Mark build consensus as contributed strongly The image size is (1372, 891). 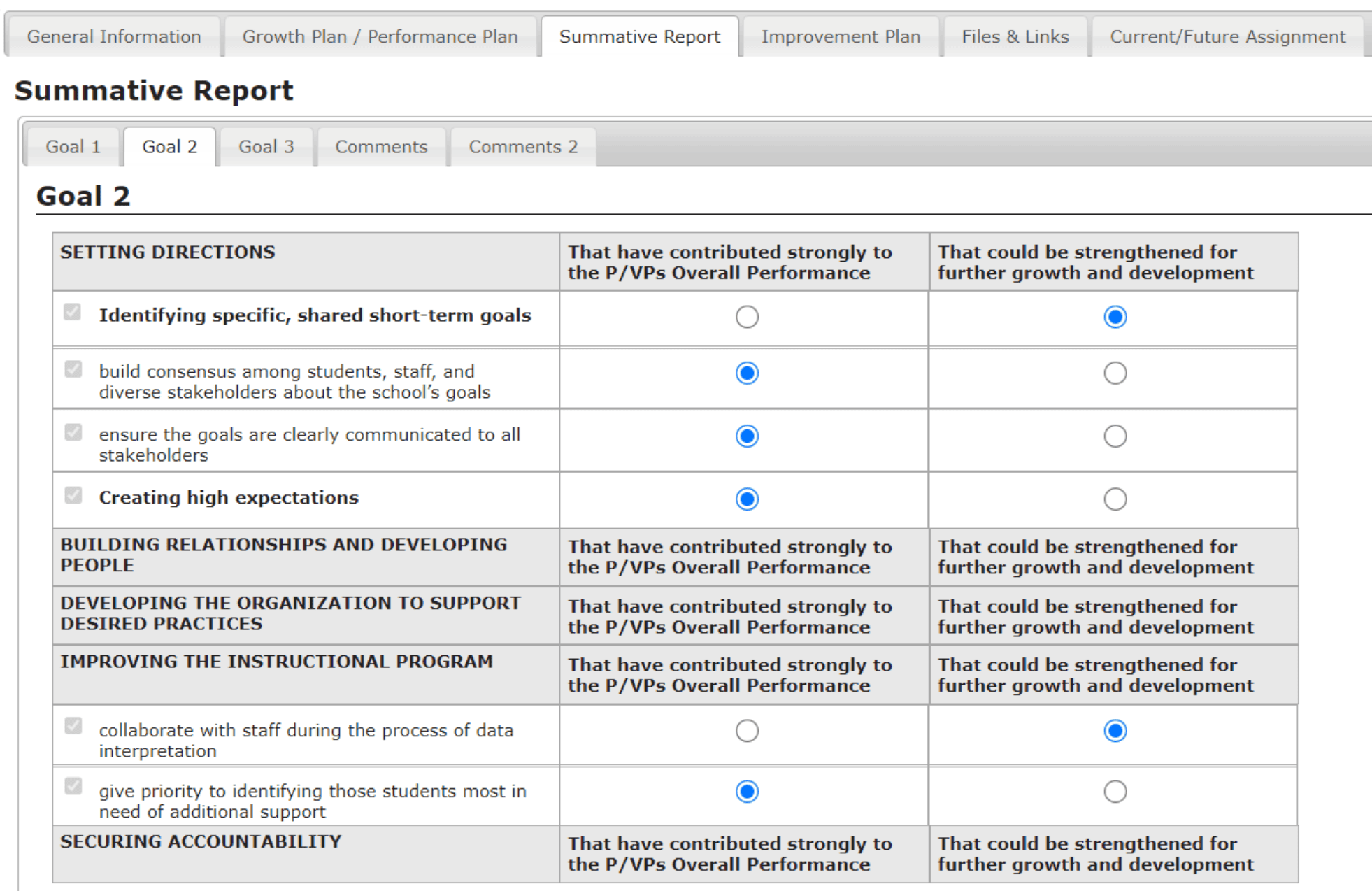[747, 373]
